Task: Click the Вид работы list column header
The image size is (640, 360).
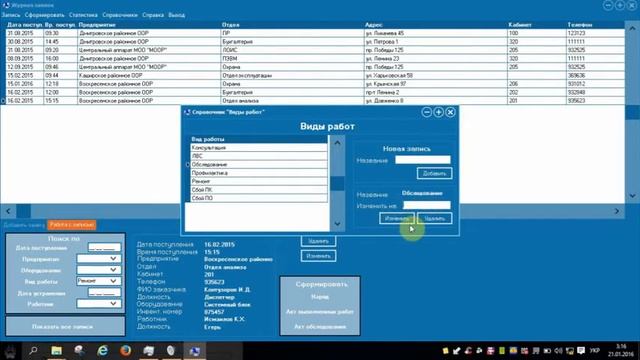Action: 259,139
